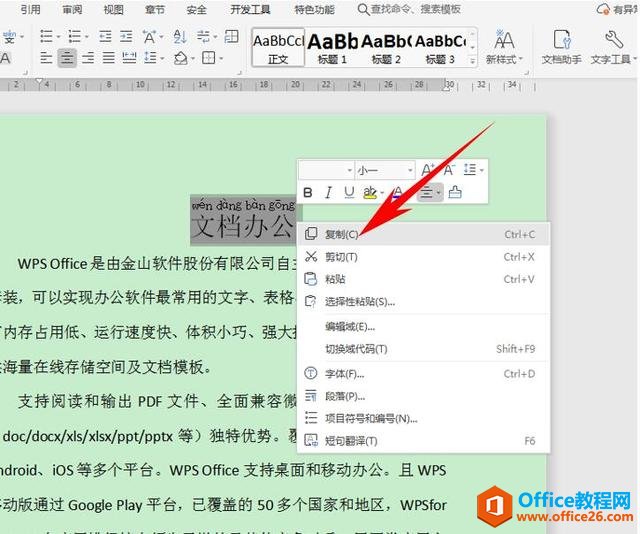This screenshot has height=534, width=640.
Task: Open 段落(P)... paragraph dialog from context menu
Action: (x=424, y=396)
